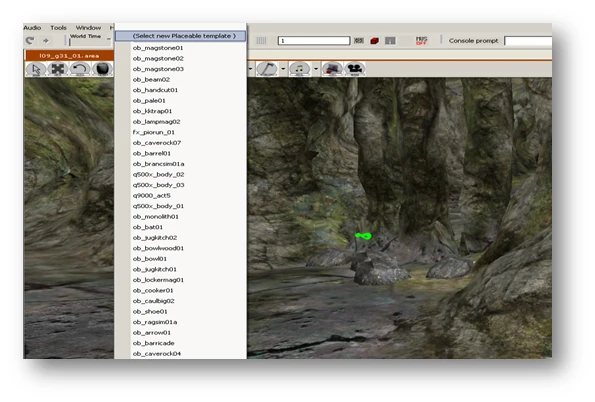
Task: Click the Console prompt input field
Action: 528,41
